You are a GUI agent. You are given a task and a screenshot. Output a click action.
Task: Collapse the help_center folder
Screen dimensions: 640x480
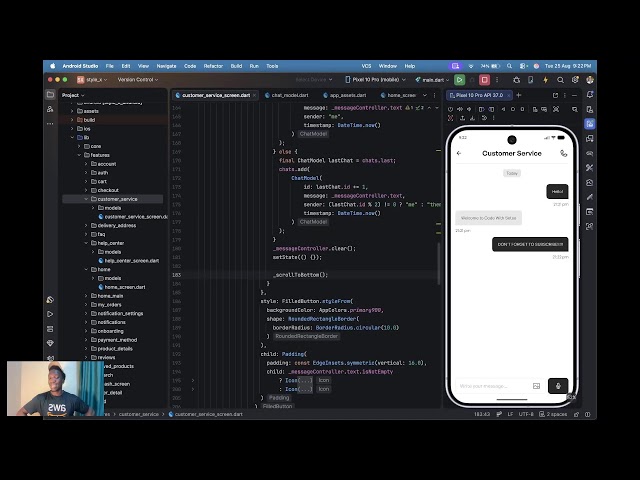pos(86,243)
